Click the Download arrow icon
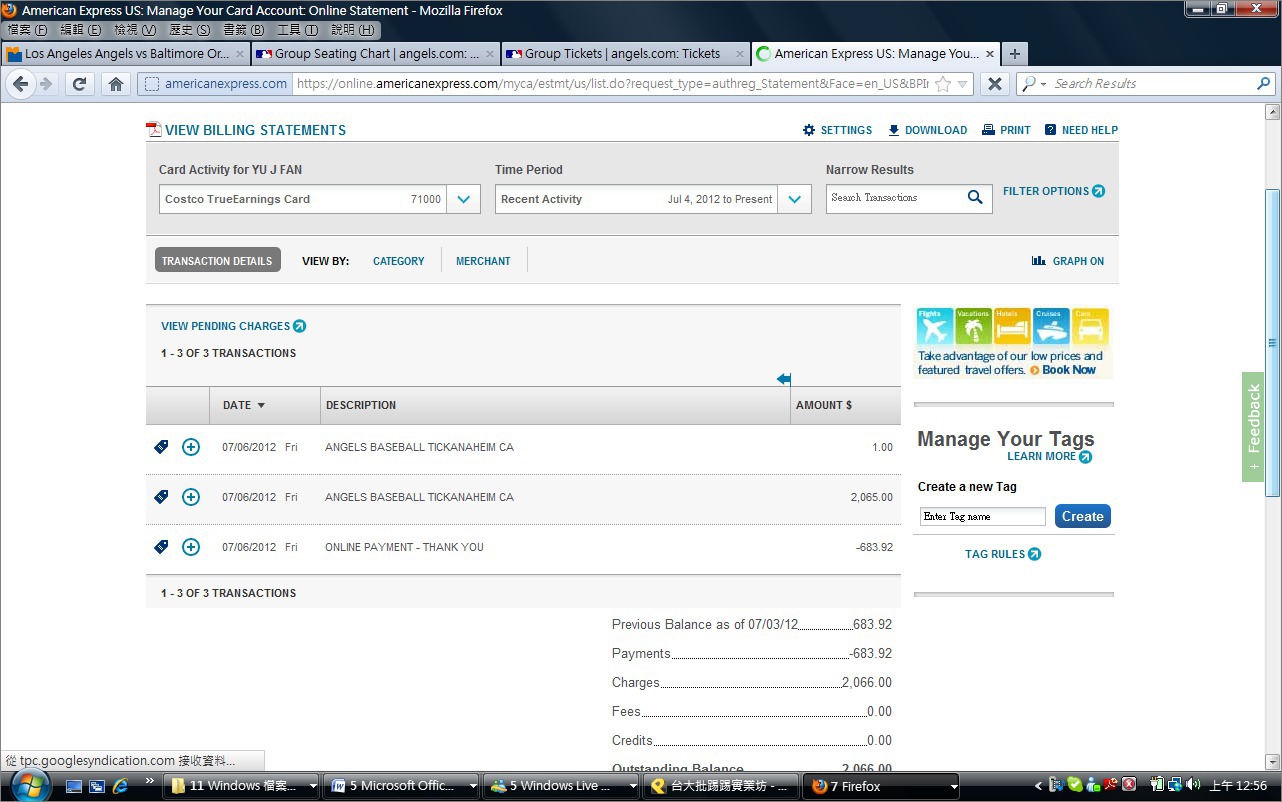The image size is (1282, 802). pos(894,130)
